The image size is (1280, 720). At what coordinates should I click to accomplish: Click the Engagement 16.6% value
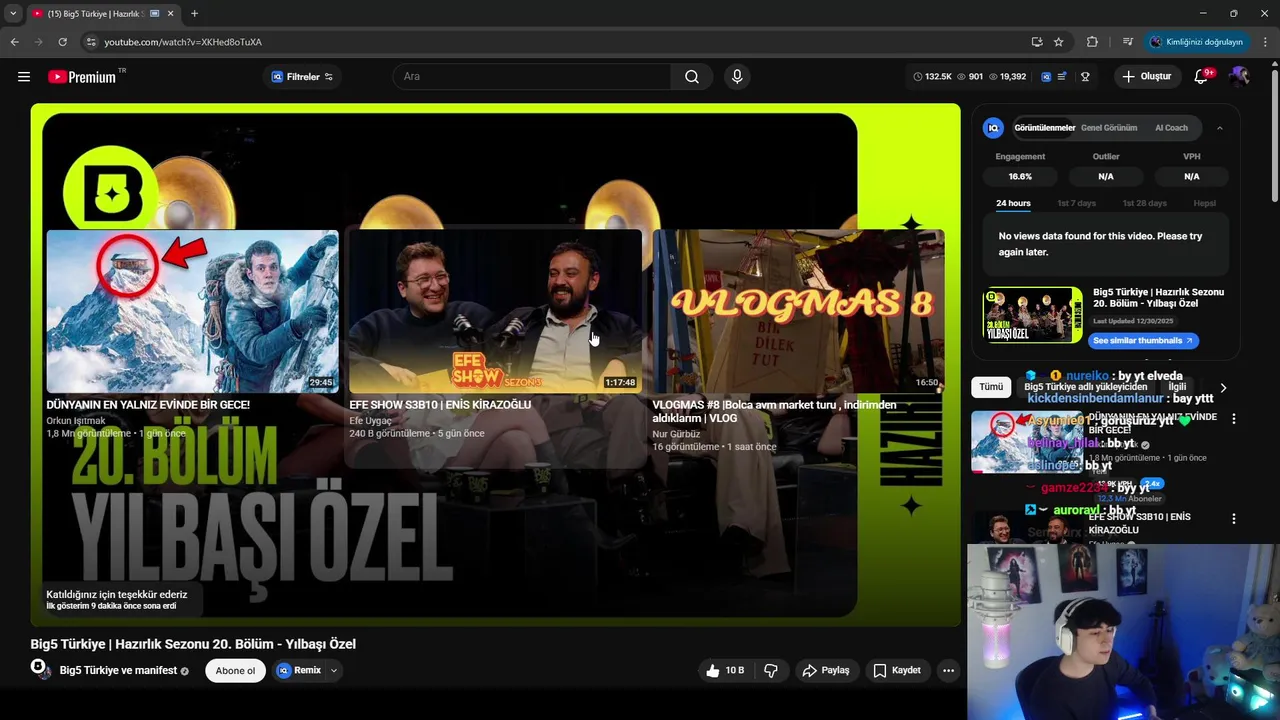(x=1020, y=176)
